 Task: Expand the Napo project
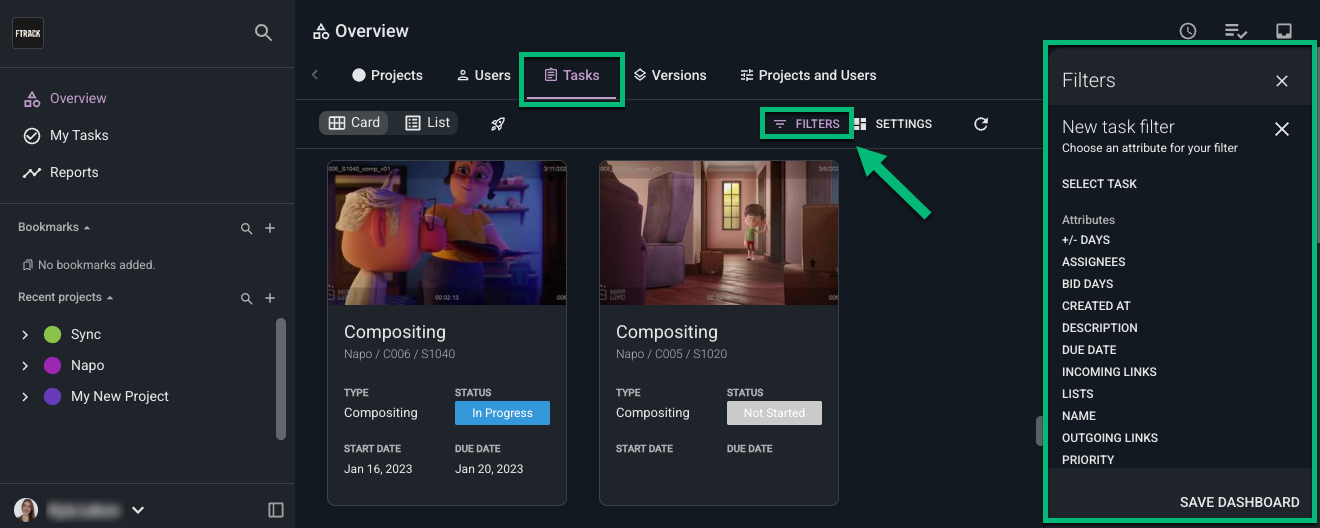pos(25,365)
